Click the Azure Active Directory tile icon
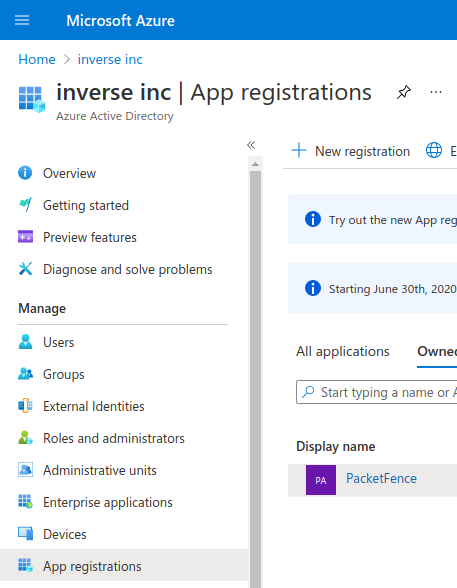Viewport: 457px width, 588px height. (x=31, y=99)
